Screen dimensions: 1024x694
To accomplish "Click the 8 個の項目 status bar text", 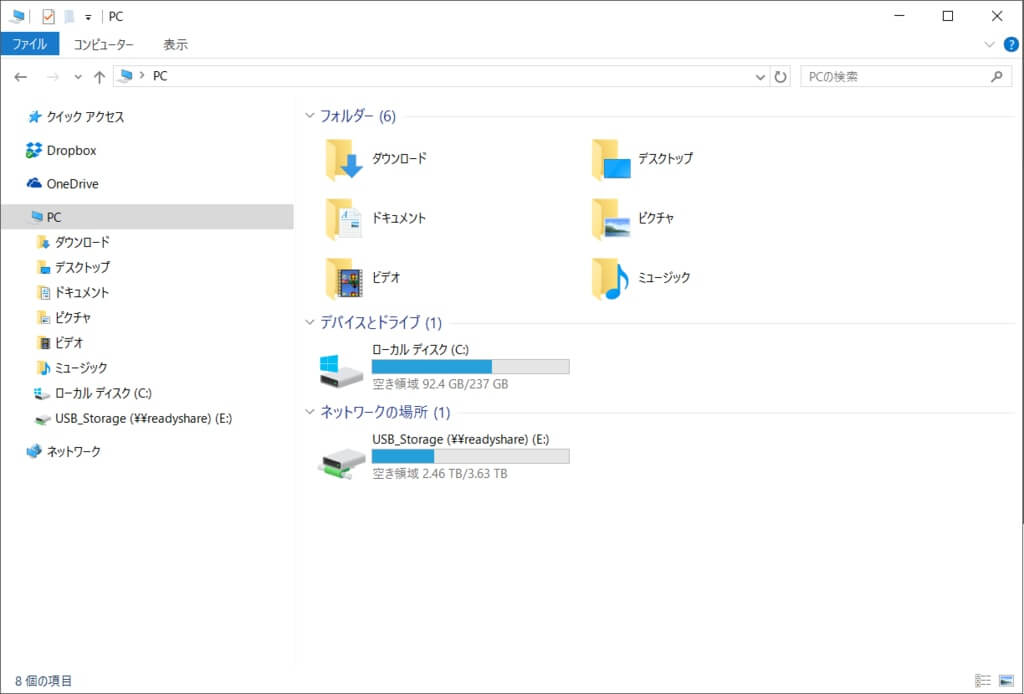I will point(44,681).
